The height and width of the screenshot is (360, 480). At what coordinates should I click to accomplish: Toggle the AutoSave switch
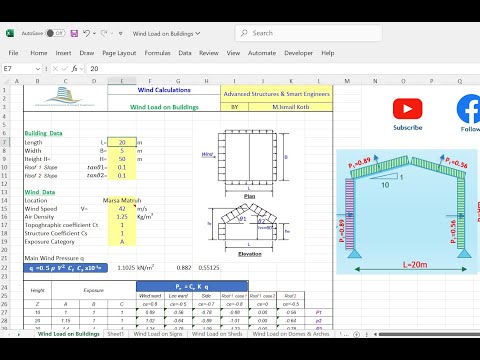tap(55, 33)
